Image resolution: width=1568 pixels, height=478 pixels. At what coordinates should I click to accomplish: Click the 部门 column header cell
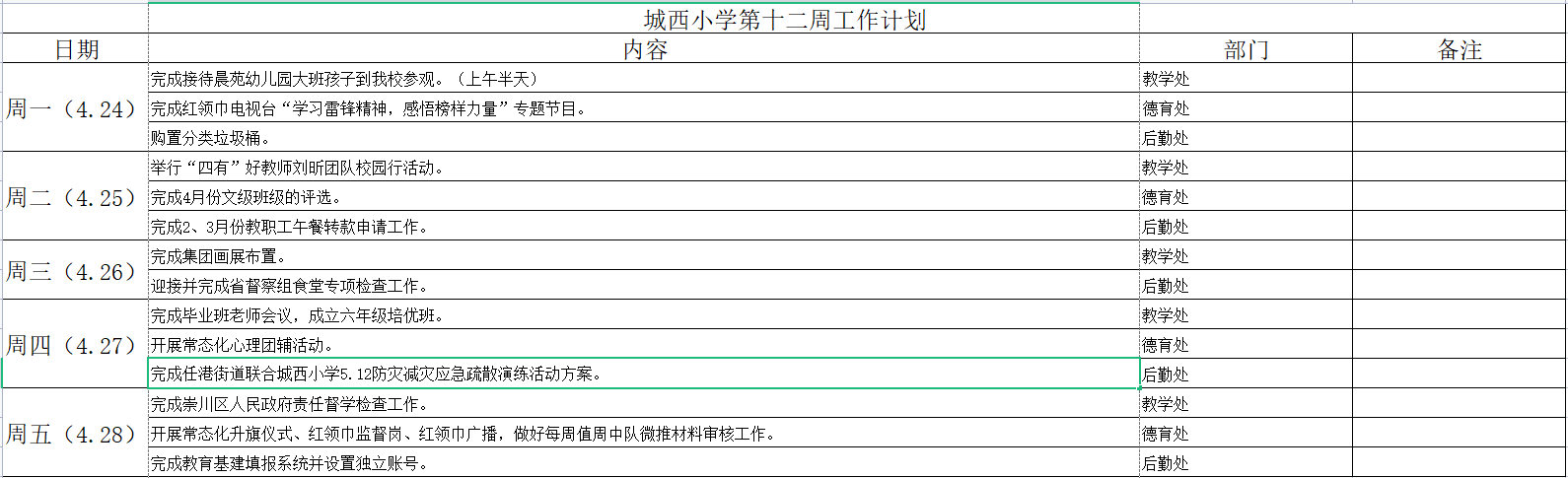(x=1246, y=48)
